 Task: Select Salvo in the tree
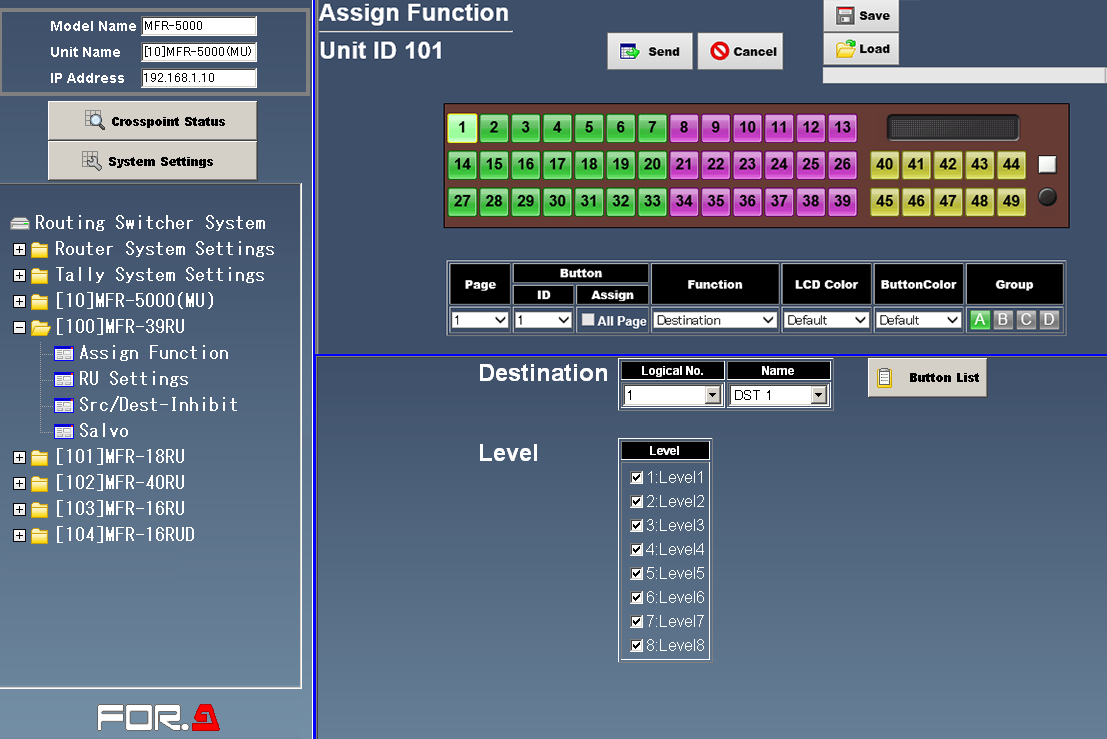click(x=103, y=431)
